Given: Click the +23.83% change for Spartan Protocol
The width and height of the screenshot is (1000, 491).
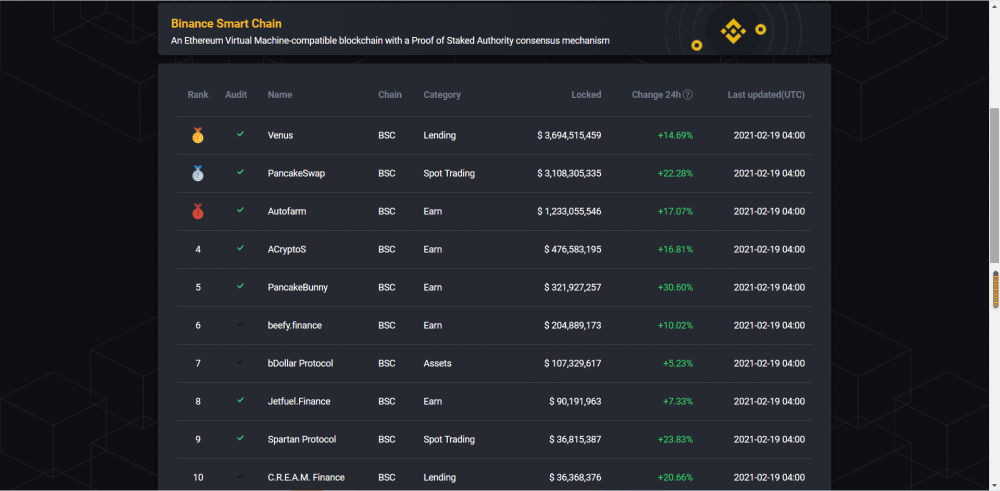Looking at the screenshot, I should point(675,439).
